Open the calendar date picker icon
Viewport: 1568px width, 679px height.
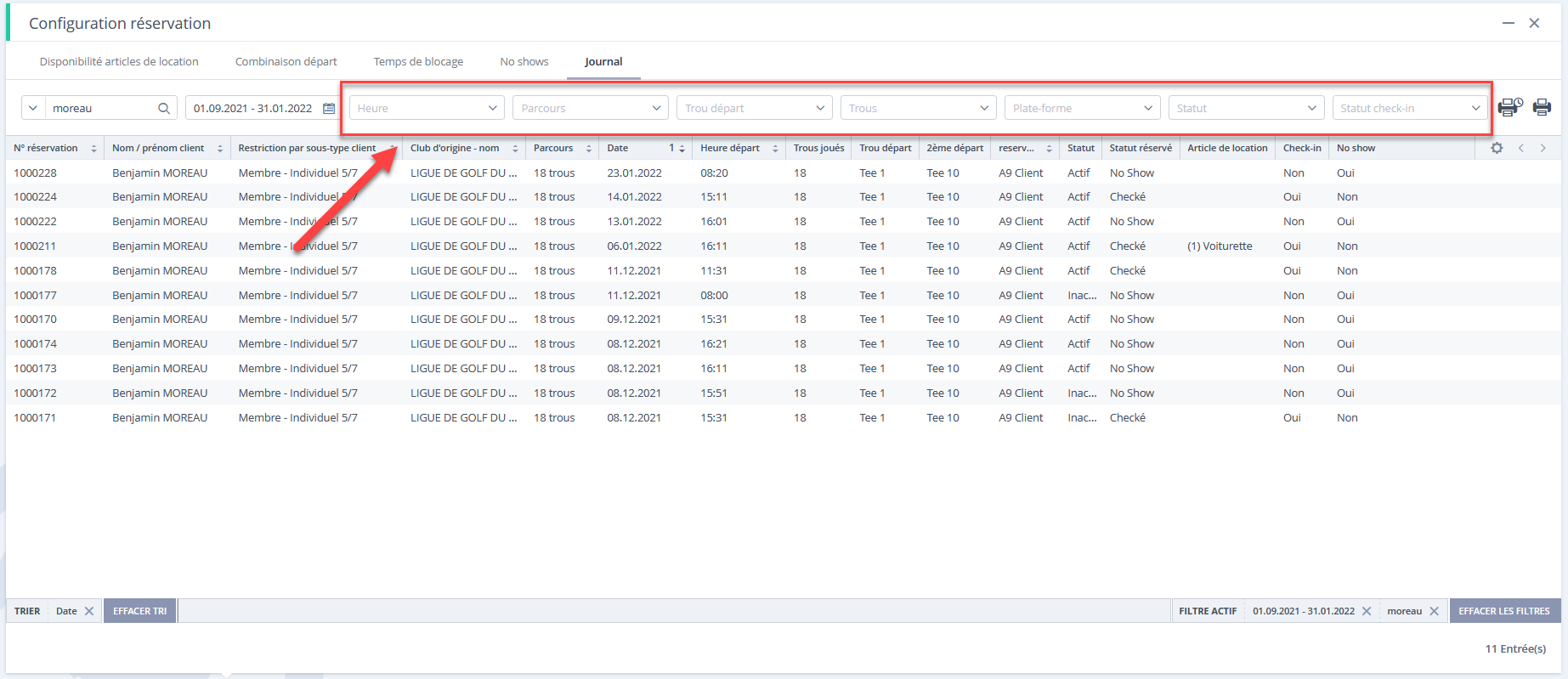329,108
